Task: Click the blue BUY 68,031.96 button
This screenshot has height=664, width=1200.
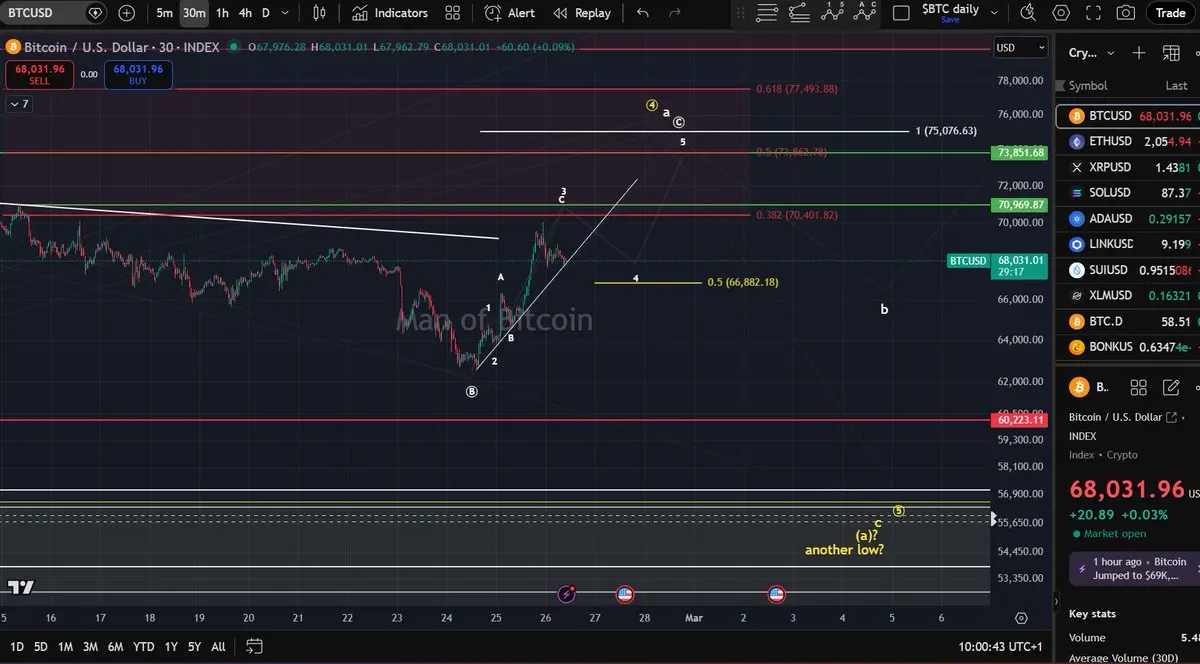Action: tap(139, 75)
